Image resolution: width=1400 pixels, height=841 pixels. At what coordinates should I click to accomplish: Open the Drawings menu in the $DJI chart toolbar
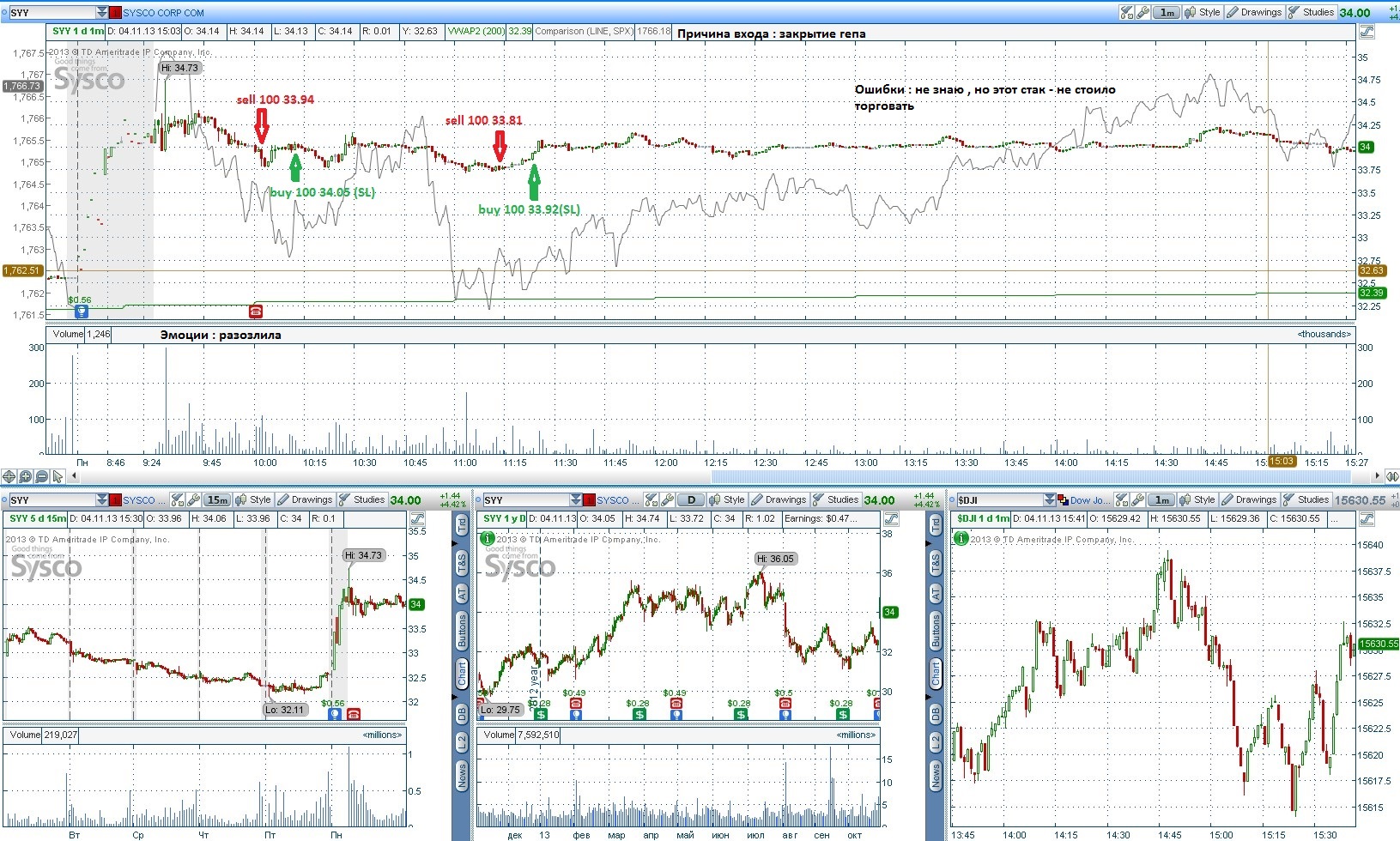point(1250,499)
